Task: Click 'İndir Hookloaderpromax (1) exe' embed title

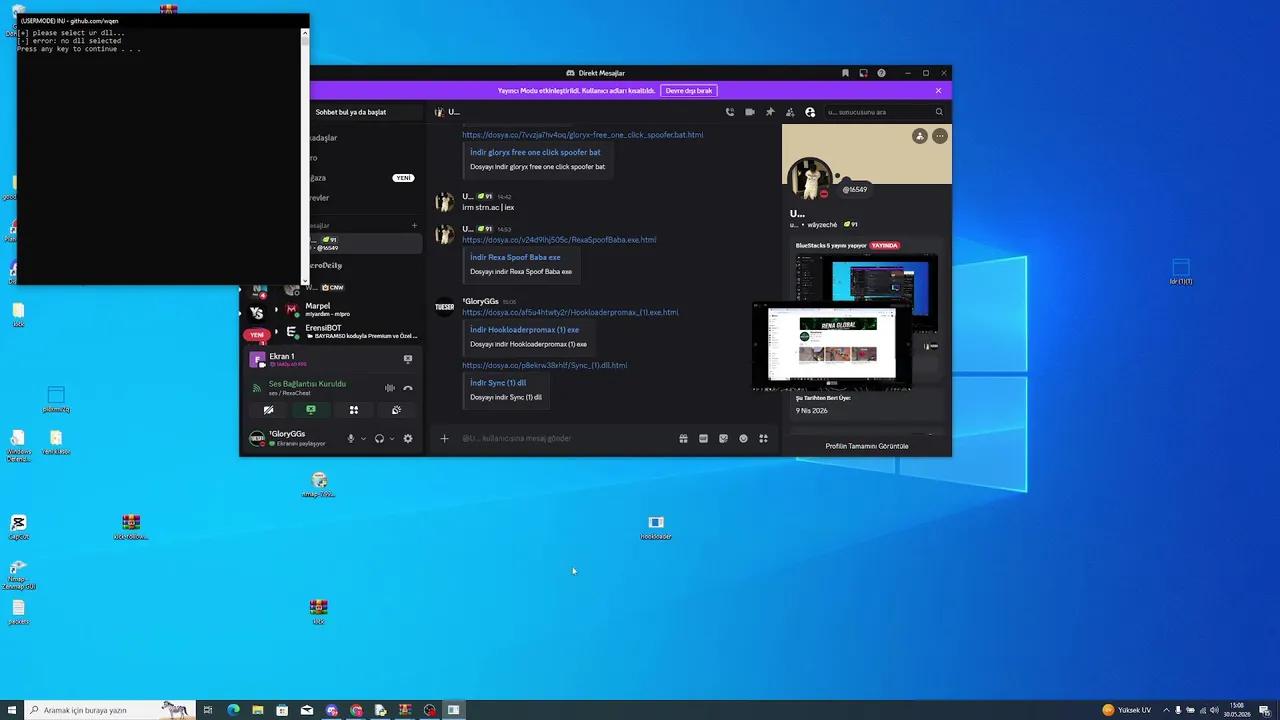Action: click(524, 329)
